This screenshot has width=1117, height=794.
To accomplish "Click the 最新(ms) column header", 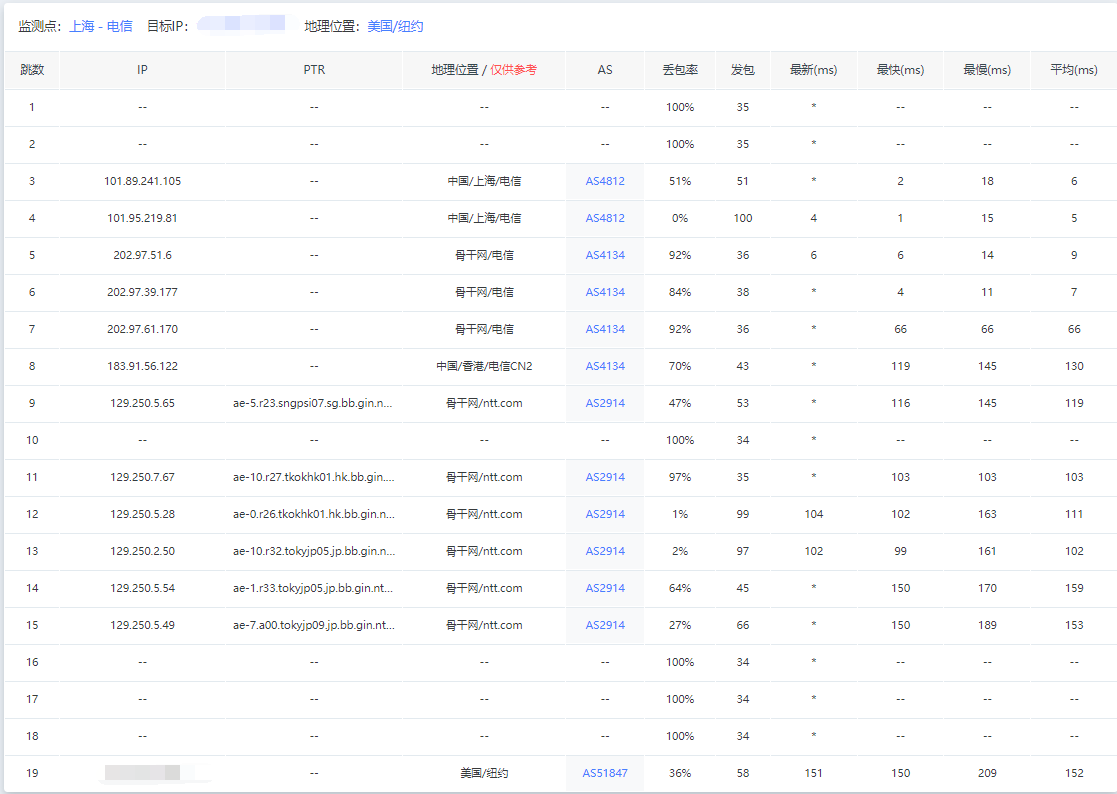I will pos(814,70).
